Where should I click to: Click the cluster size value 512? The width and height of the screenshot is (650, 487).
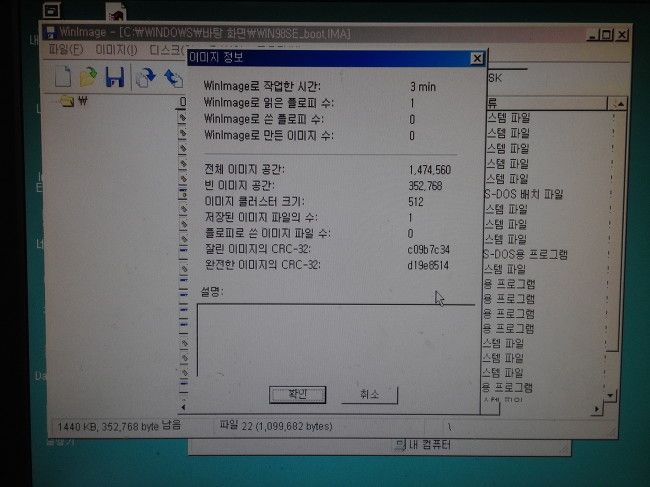tap(416, 202)
